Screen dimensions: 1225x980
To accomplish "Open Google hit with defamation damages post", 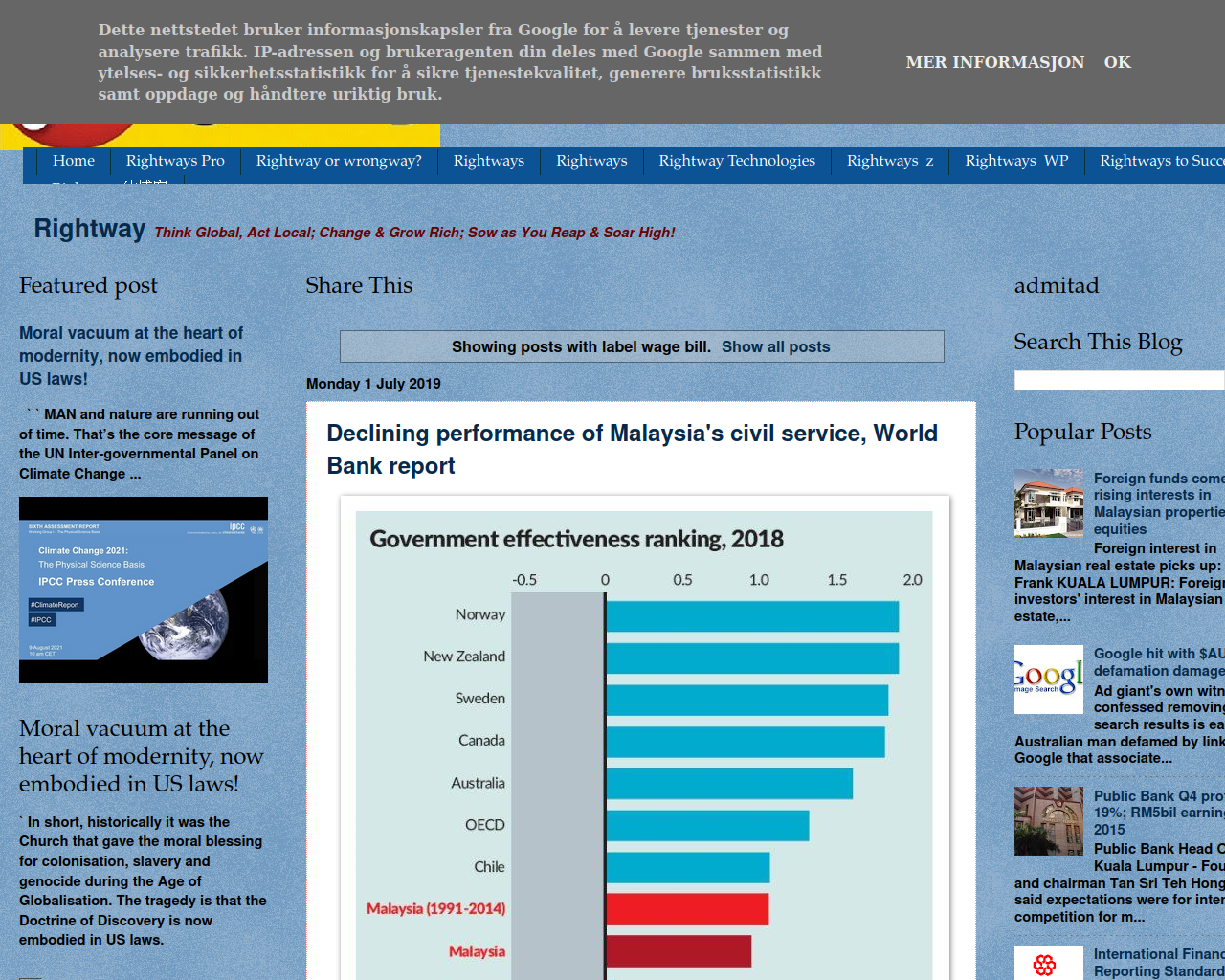I will (x=1159, y=662).
